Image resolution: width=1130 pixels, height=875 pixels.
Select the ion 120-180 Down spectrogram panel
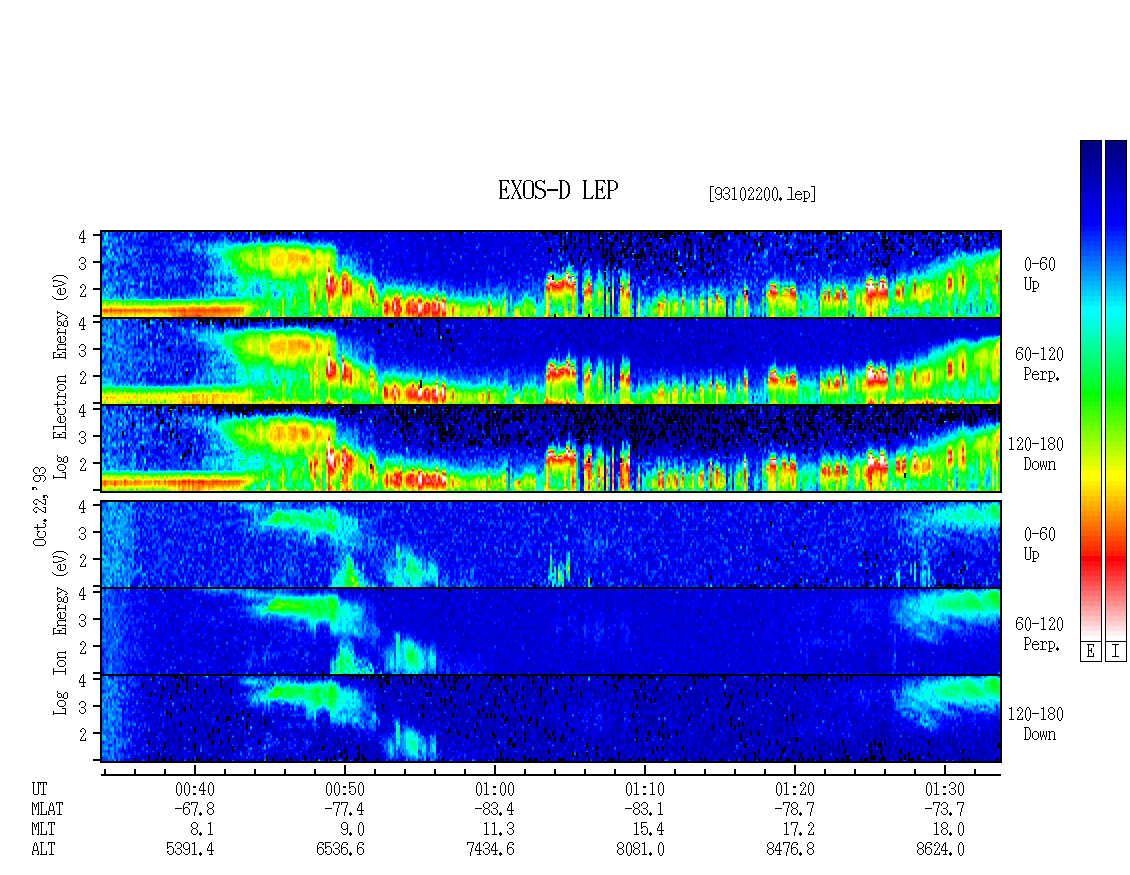[x=551, y=719]
